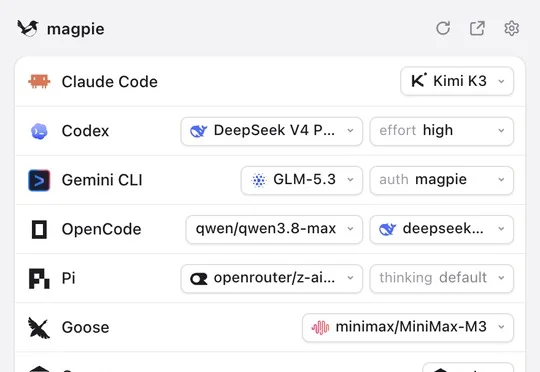Open the qwen/qwen3.8-max dropdown
This screenshot has height=372, width=540.
(x=274, y=229)
